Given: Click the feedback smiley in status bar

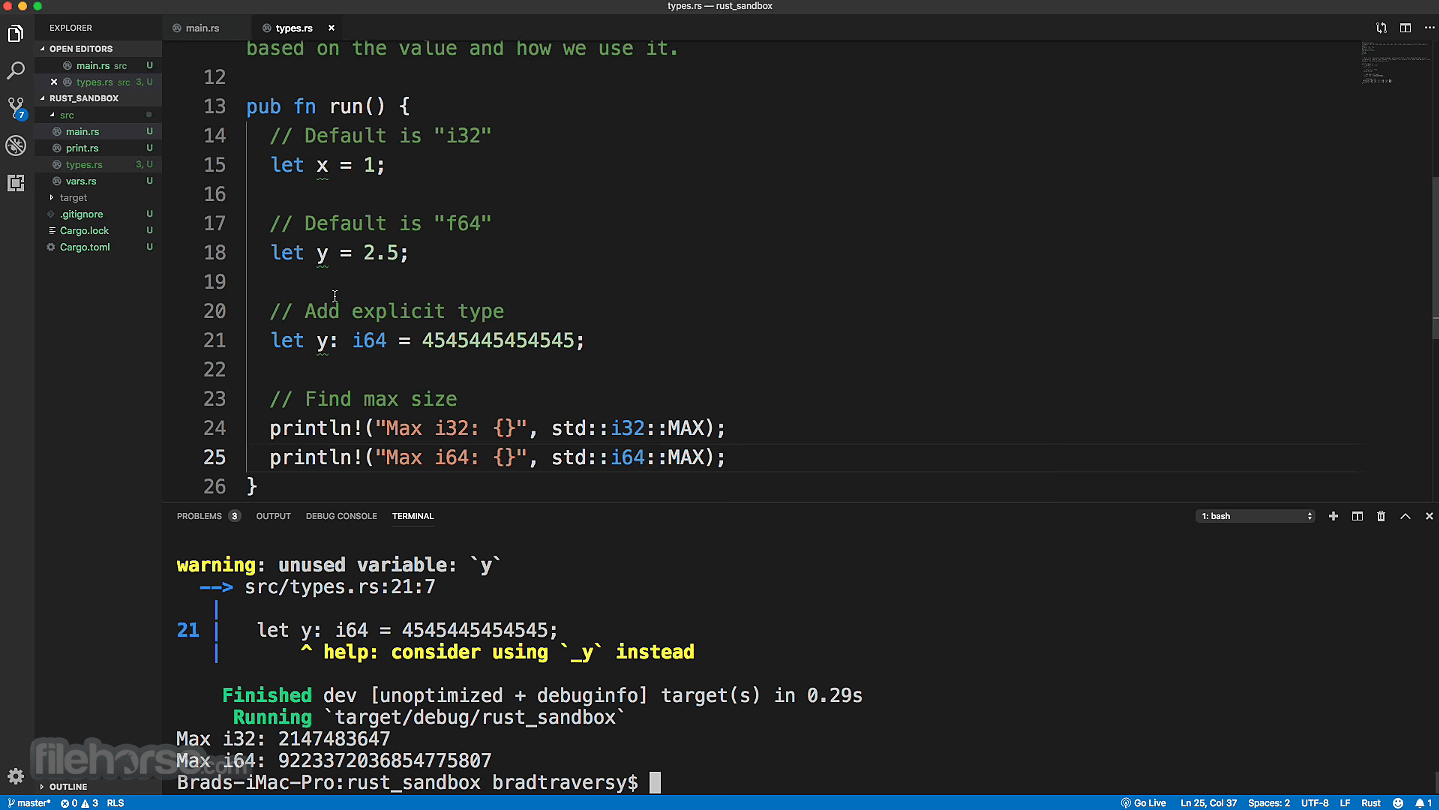Looking at the screenshot, I should click(1398, 803).
